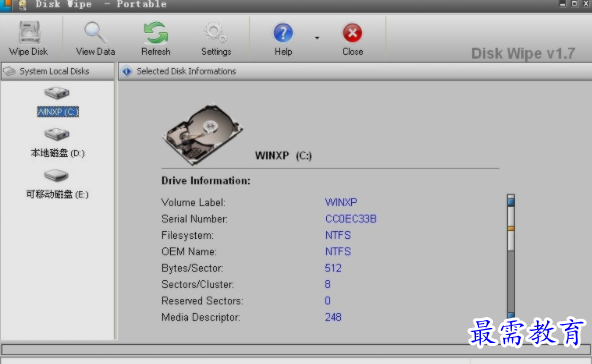Image resolution: width=592 pixels, height=364 pixels.
Task: Click the WINXP volume label value
Action: click(x=341, y=202)
